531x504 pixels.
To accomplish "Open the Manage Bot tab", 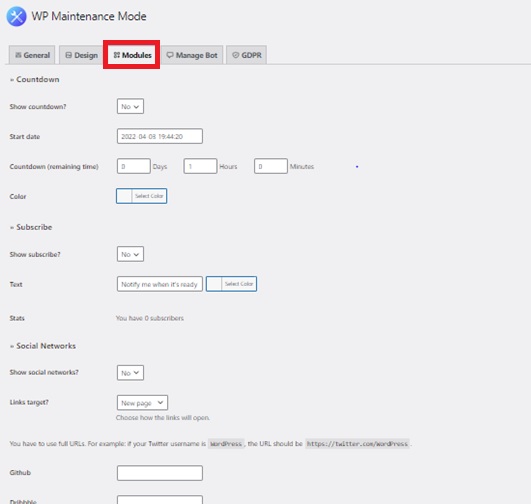I will [x=192, y=55].
